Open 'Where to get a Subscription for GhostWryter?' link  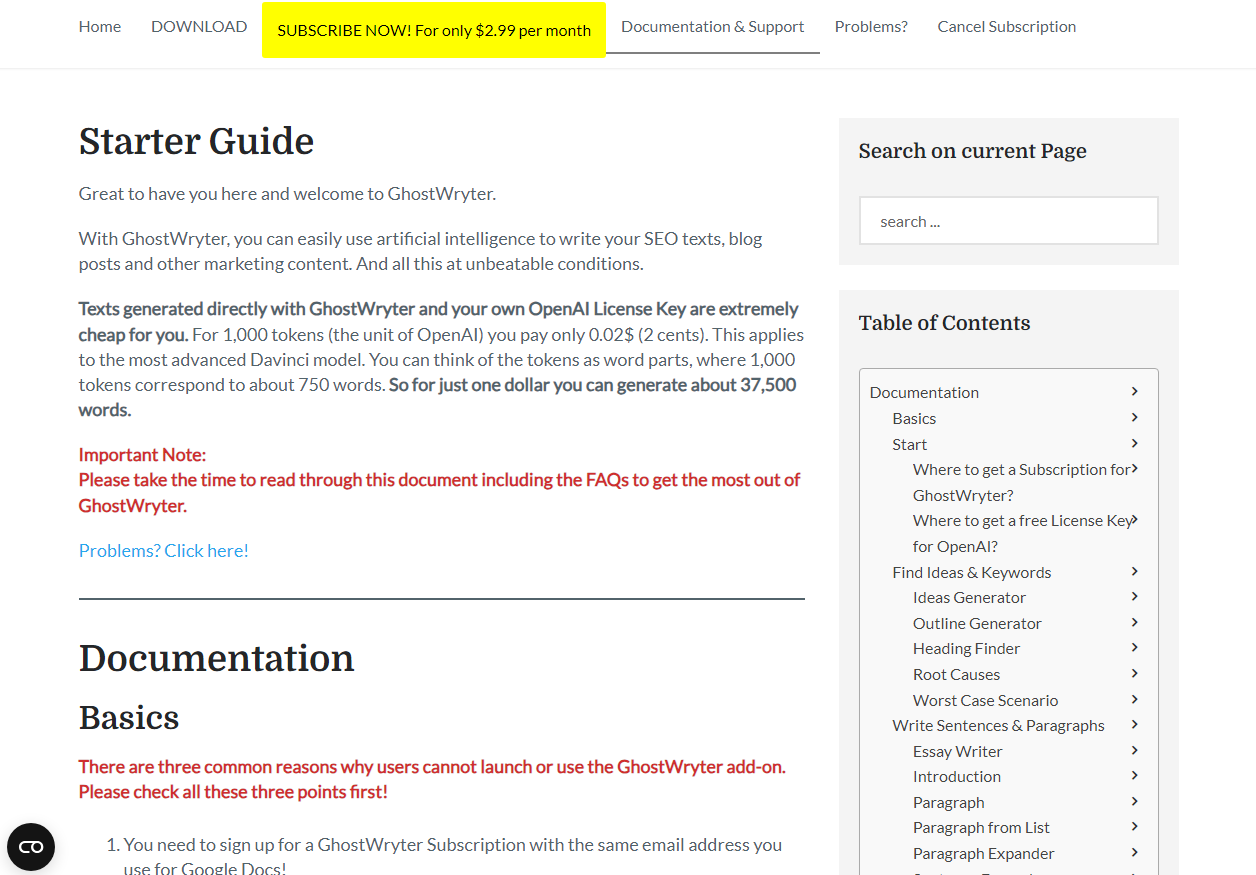coord(1021,482)
